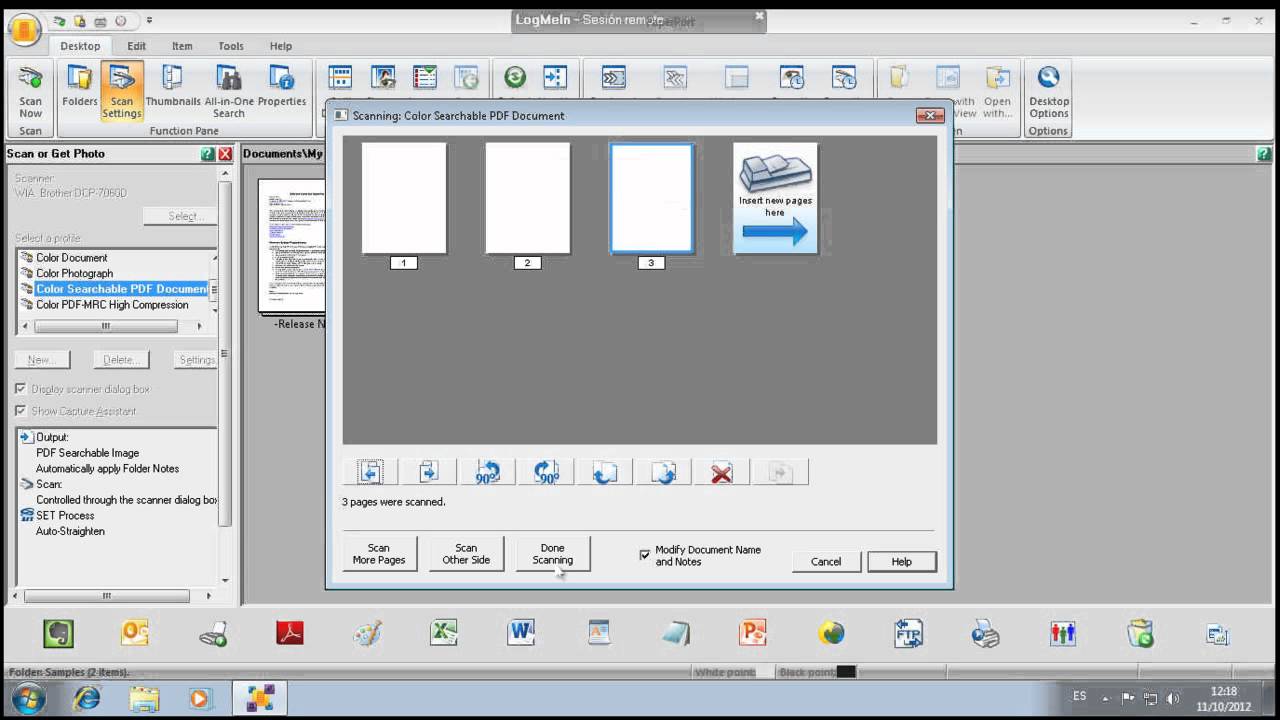
Task: Open Desktop Options
Action: pos(1048,90)
